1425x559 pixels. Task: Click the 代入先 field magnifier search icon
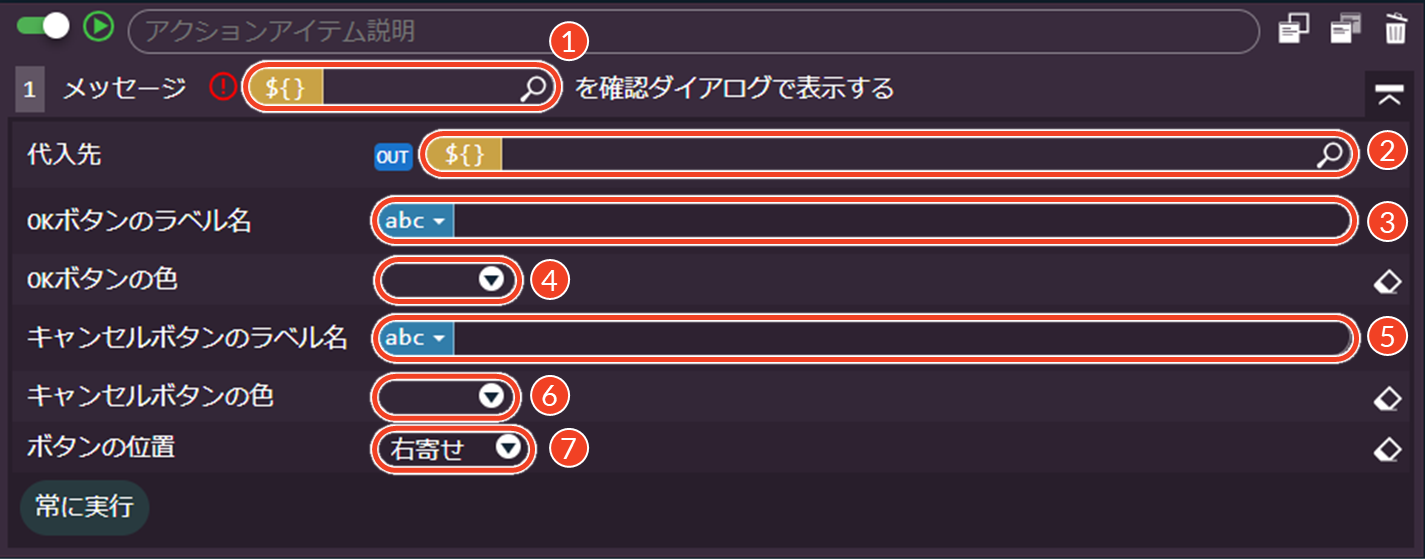click(1330, 154)
